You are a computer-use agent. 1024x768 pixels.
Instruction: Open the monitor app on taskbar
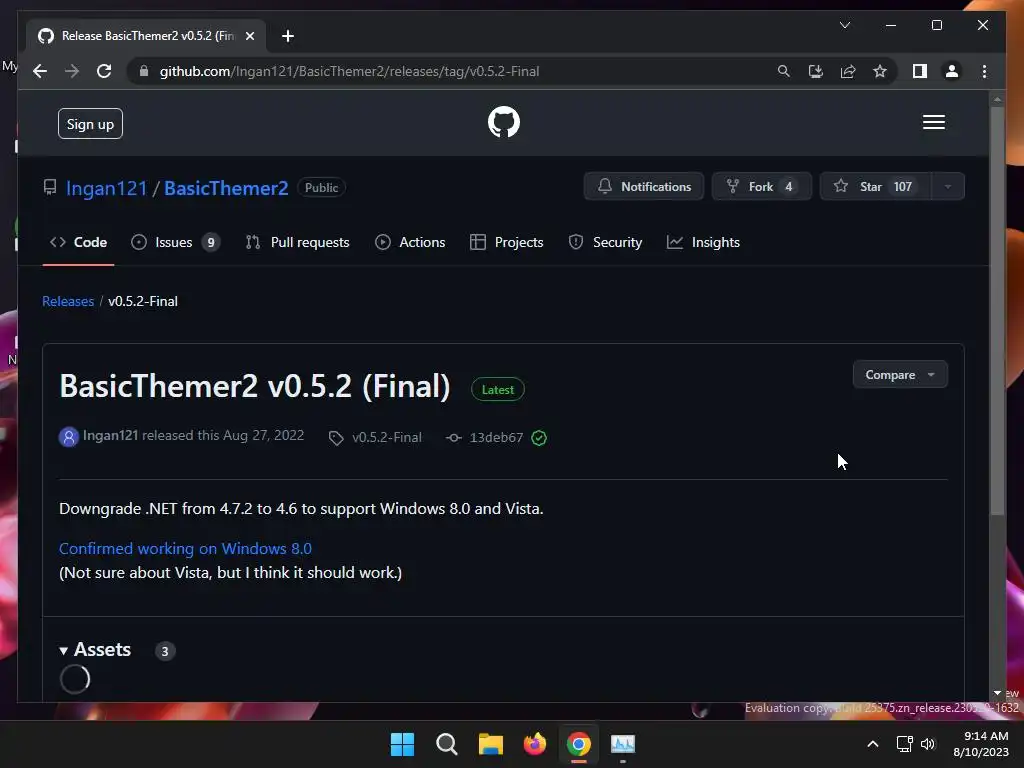point(623,744)
